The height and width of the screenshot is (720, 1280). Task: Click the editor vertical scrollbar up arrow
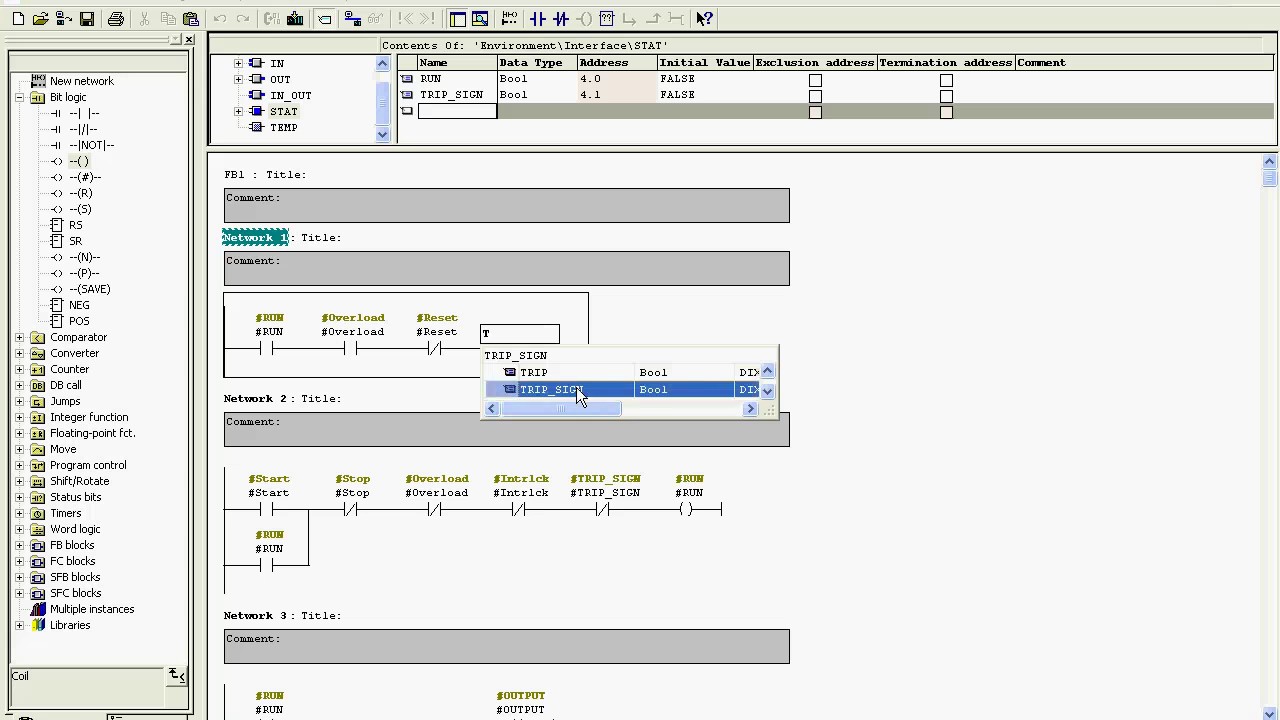(x=1269, y=162)
